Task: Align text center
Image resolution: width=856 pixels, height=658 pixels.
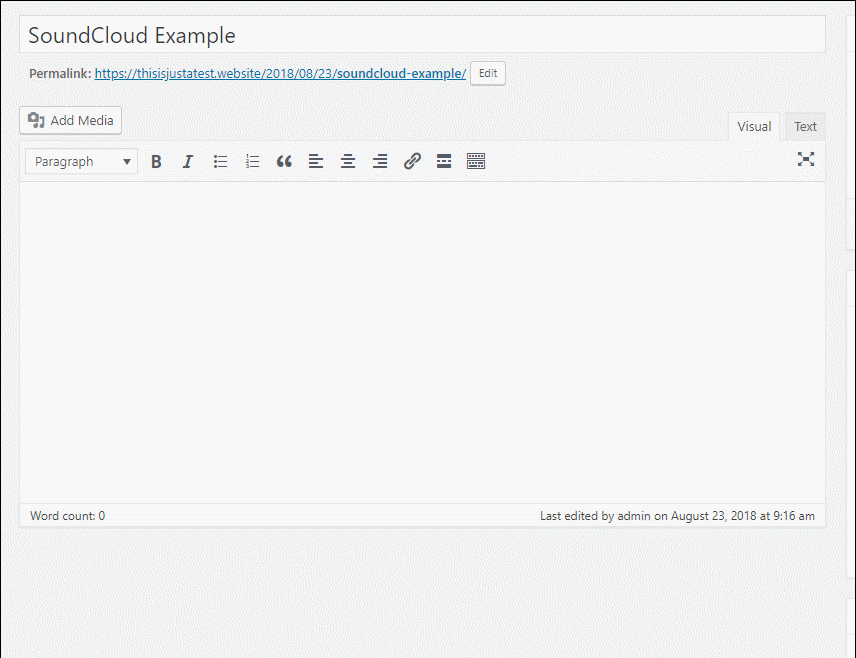Action: 348,162
